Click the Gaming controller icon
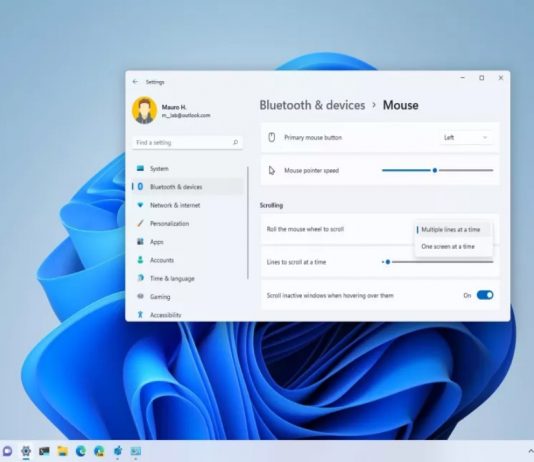The image size is (534, 462). pos(140,296)
